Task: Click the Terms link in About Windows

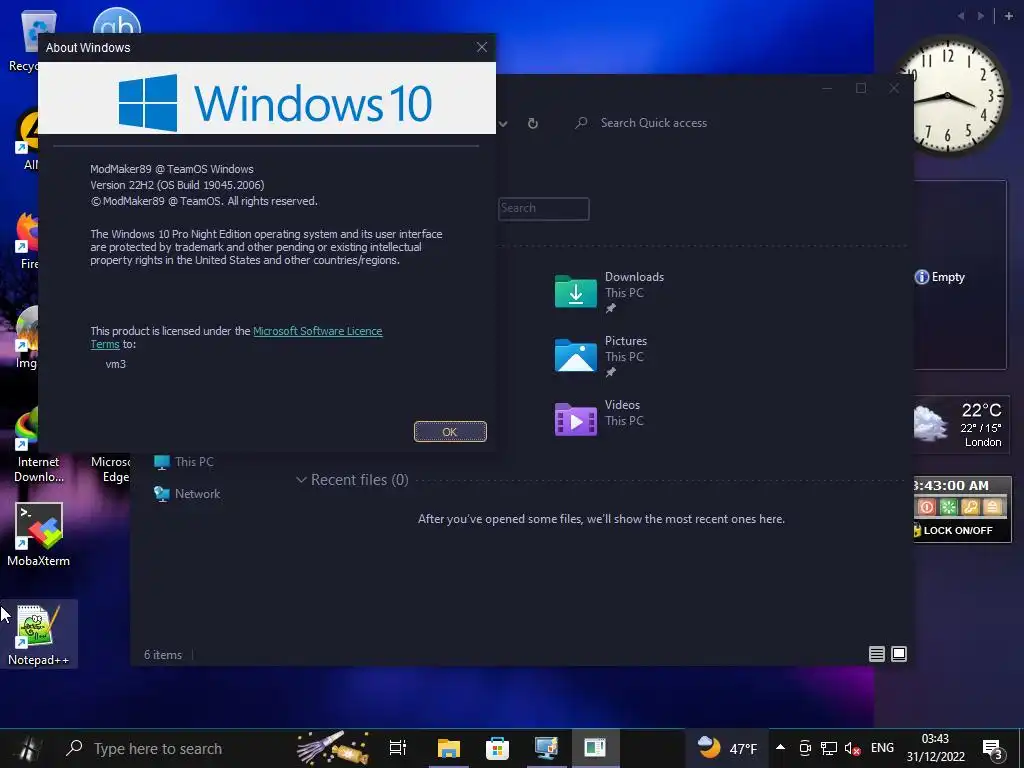Action: click(104, 344)
